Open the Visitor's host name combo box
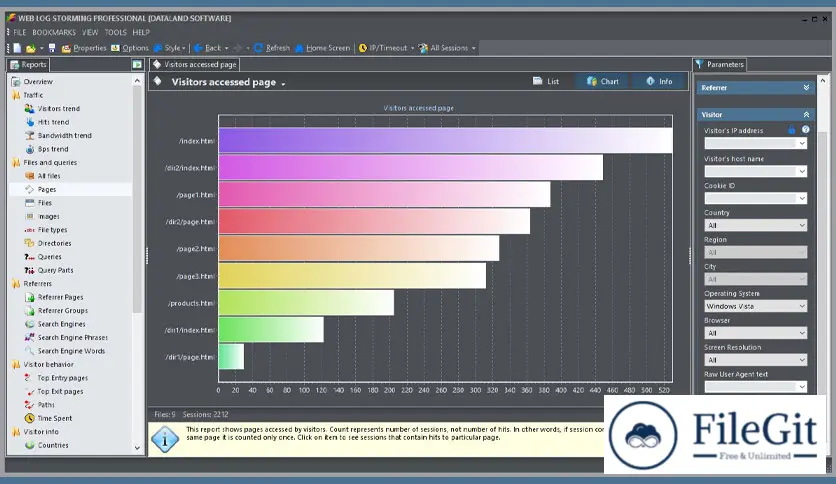This screenshot has width=836, height=484. click(x=755, y=171)
